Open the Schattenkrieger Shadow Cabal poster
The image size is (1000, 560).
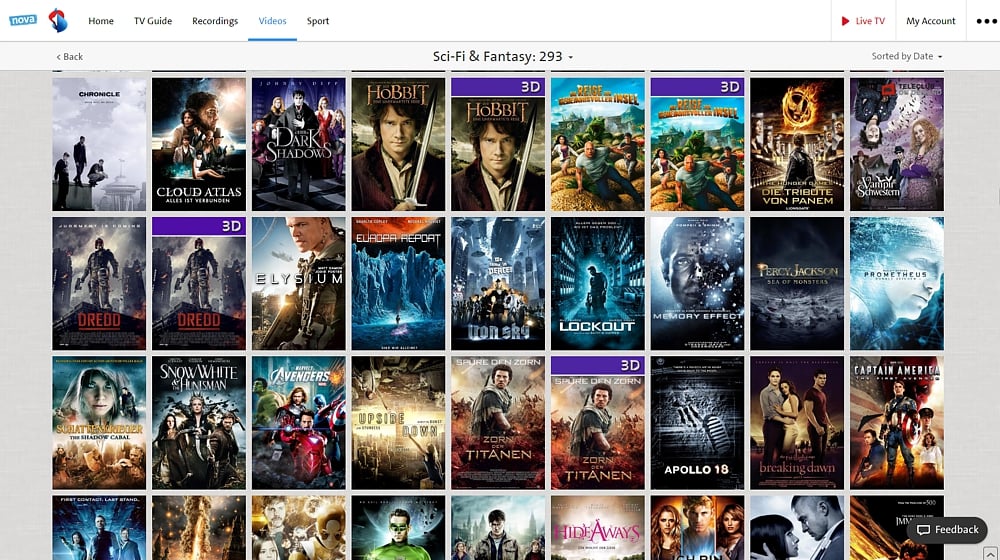[x=99, y=422]
